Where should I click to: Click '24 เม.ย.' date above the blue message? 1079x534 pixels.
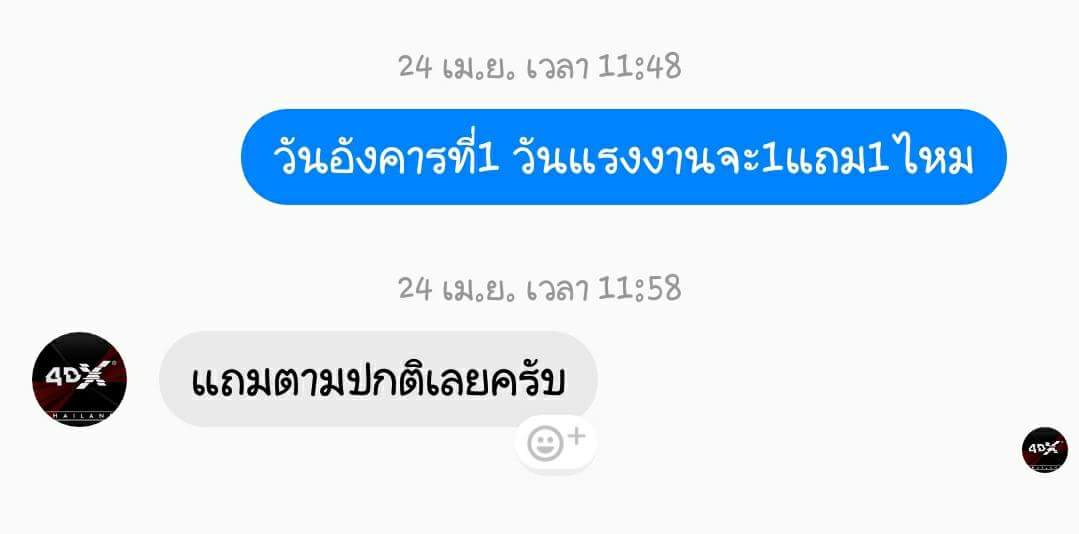pos(457,67)
